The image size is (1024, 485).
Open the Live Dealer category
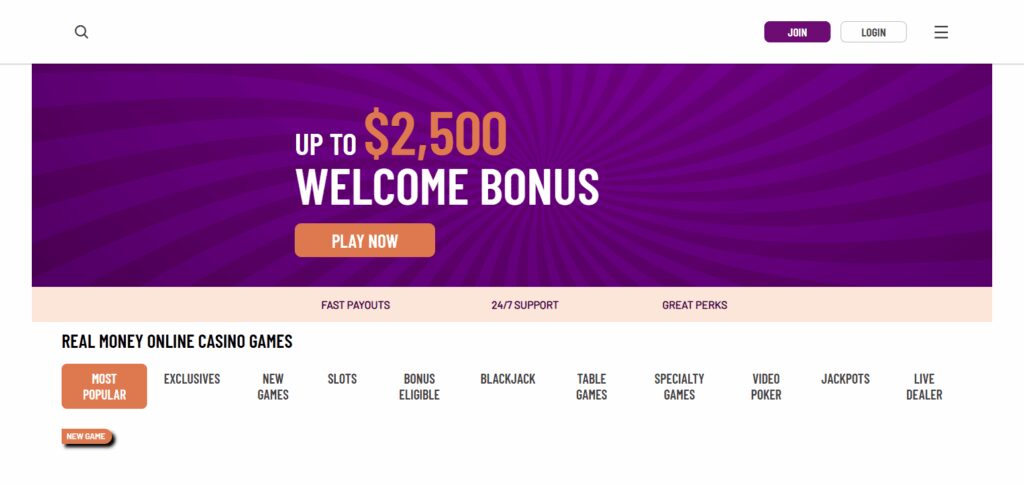pos(924,386)
